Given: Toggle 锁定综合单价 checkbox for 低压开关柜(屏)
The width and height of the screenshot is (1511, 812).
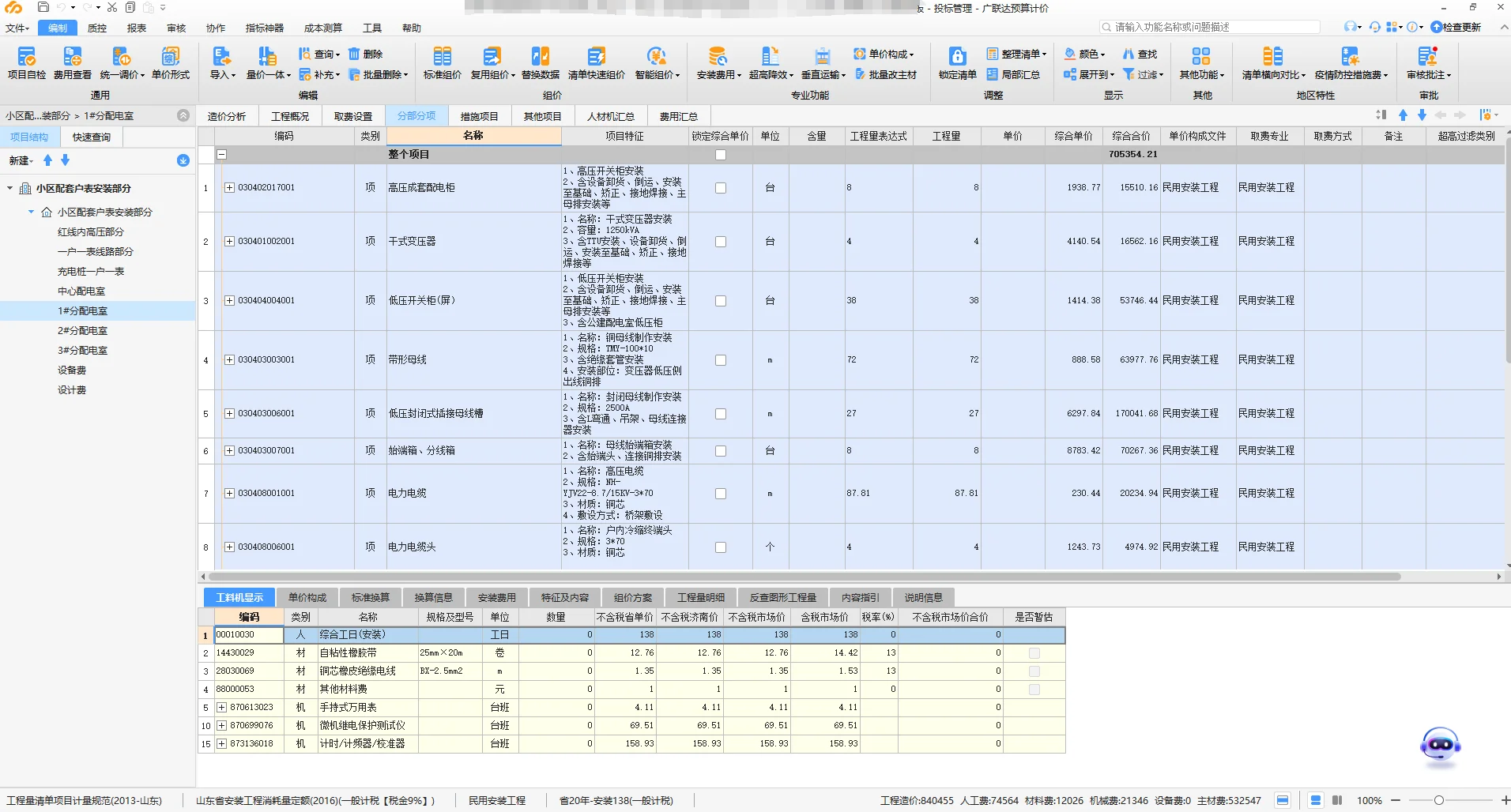Looking at the screenshot, I should click(721, 301).
